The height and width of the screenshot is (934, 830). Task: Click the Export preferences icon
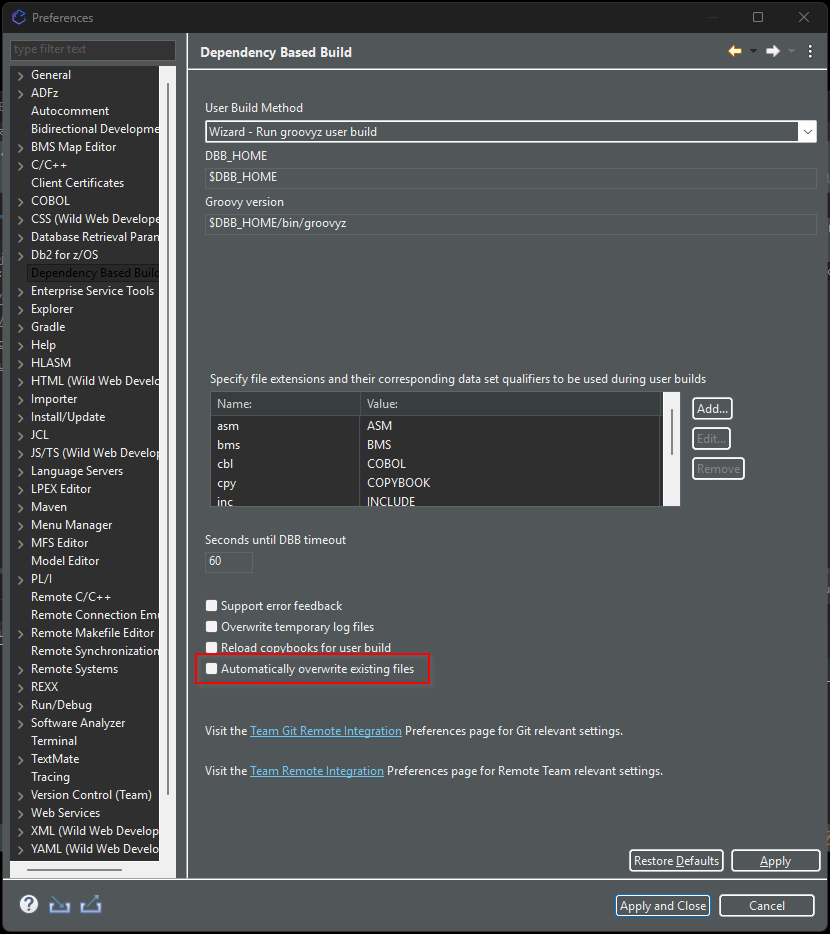tap(91, 905)
